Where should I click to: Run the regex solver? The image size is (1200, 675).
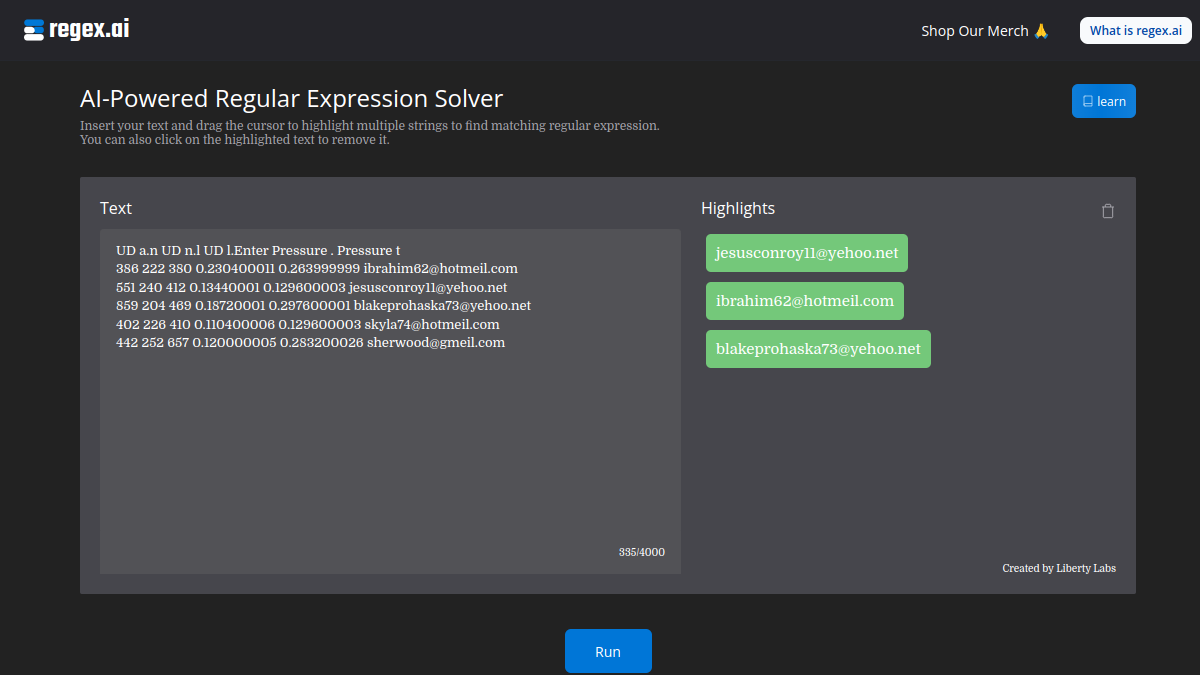pos(608,651)
